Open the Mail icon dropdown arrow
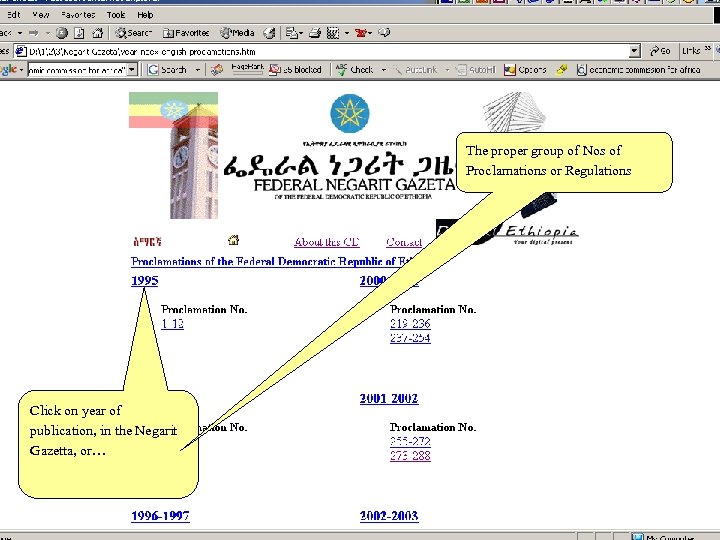720x540 pixels. [301, 33]
